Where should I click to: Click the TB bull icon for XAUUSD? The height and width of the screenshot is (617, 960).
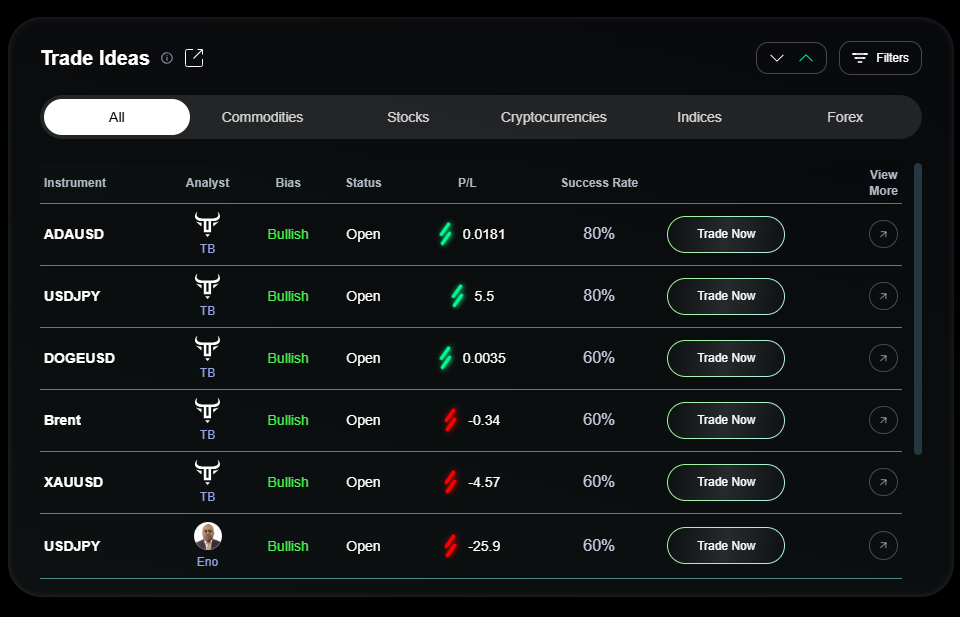pyautogui.click(x=207, y=471)
